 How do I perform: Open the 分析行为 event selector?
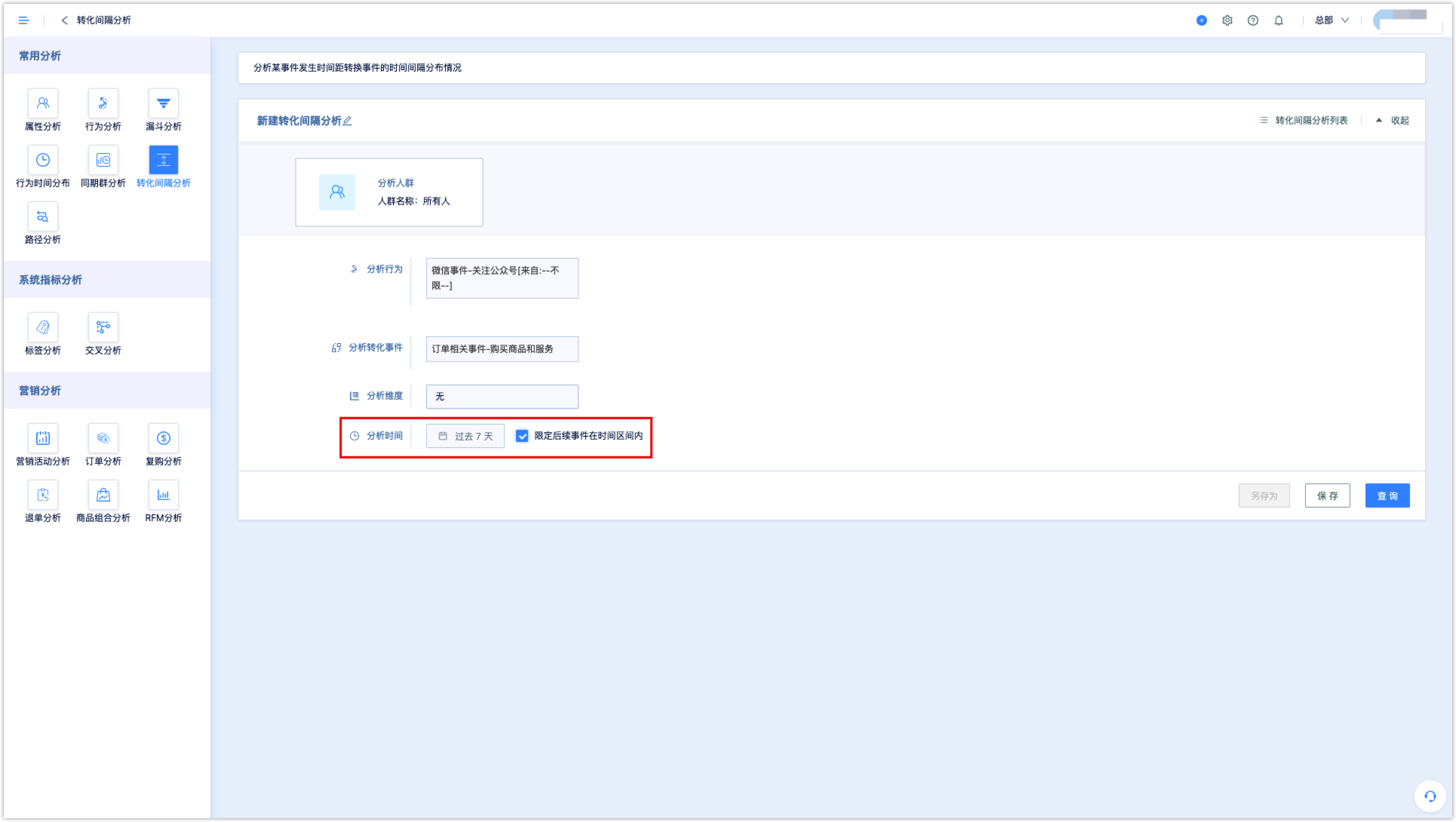[502, 278]
